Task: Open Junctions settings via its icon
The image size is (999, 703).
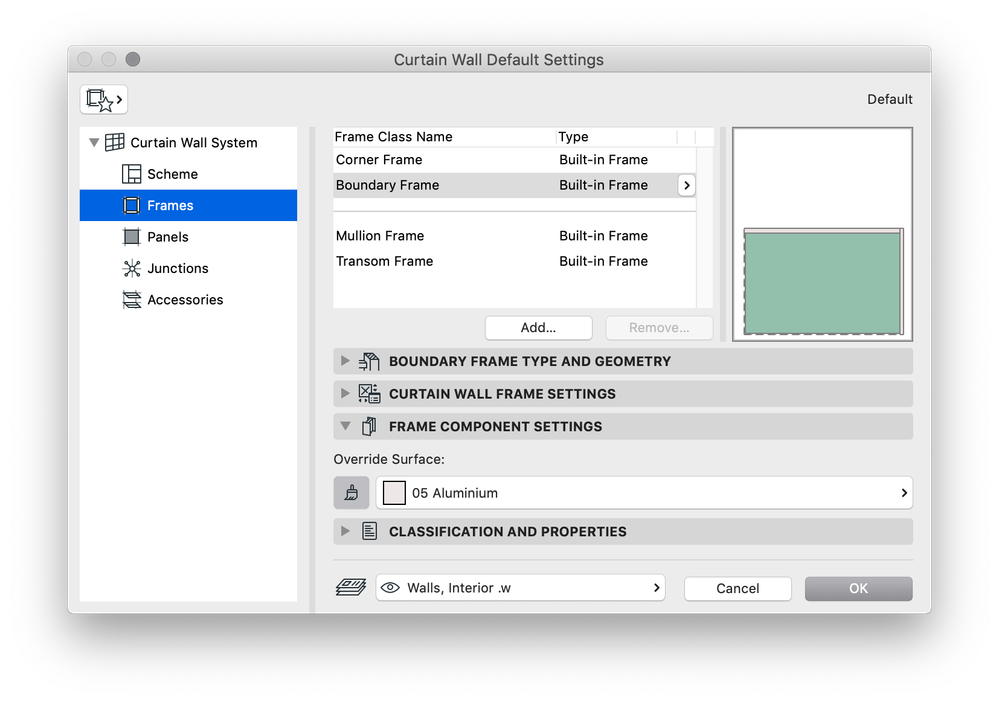Action: 132,268
